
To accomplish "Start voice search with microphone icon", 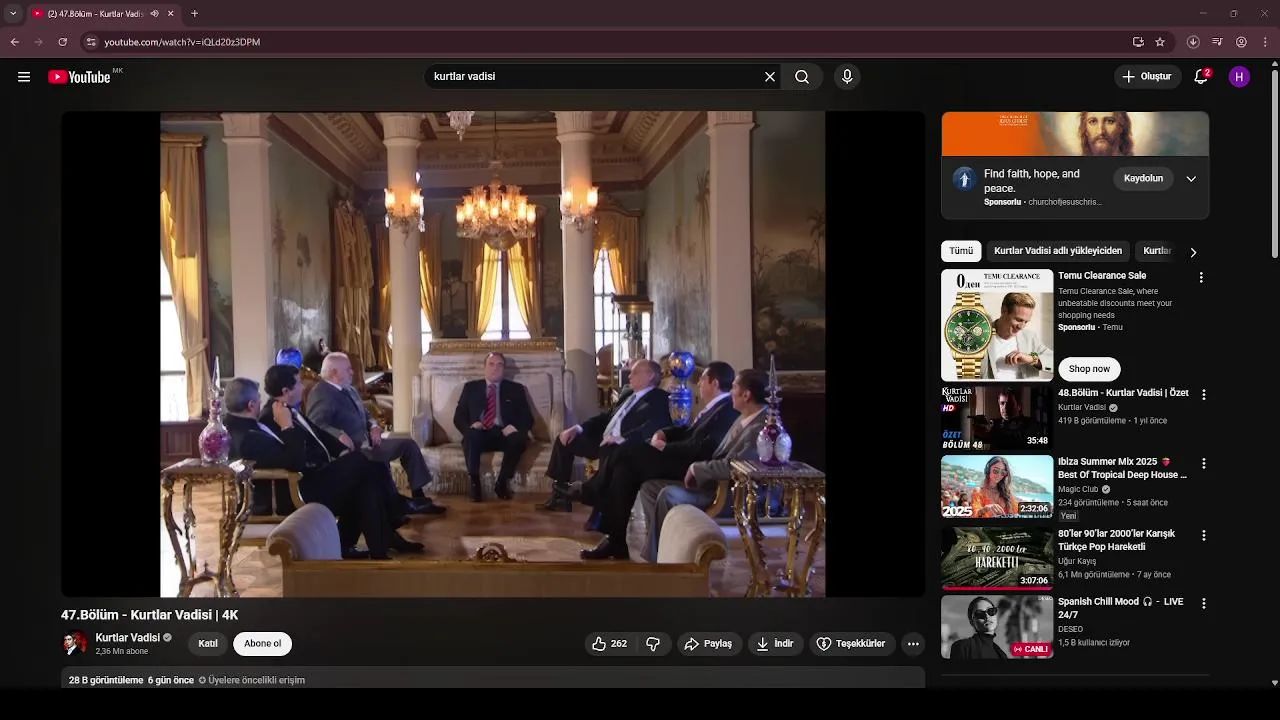I will pos(847,77).
